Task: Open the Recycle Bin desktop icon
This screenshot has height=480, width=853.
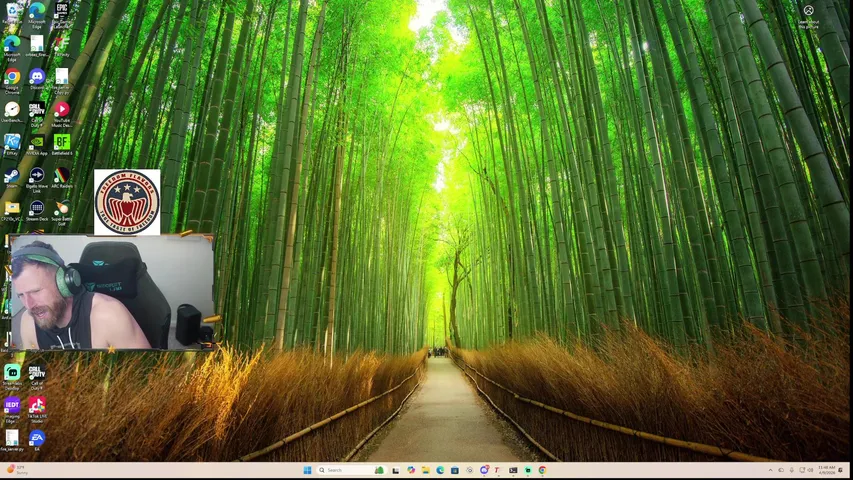Action: [x=12, y=13]
